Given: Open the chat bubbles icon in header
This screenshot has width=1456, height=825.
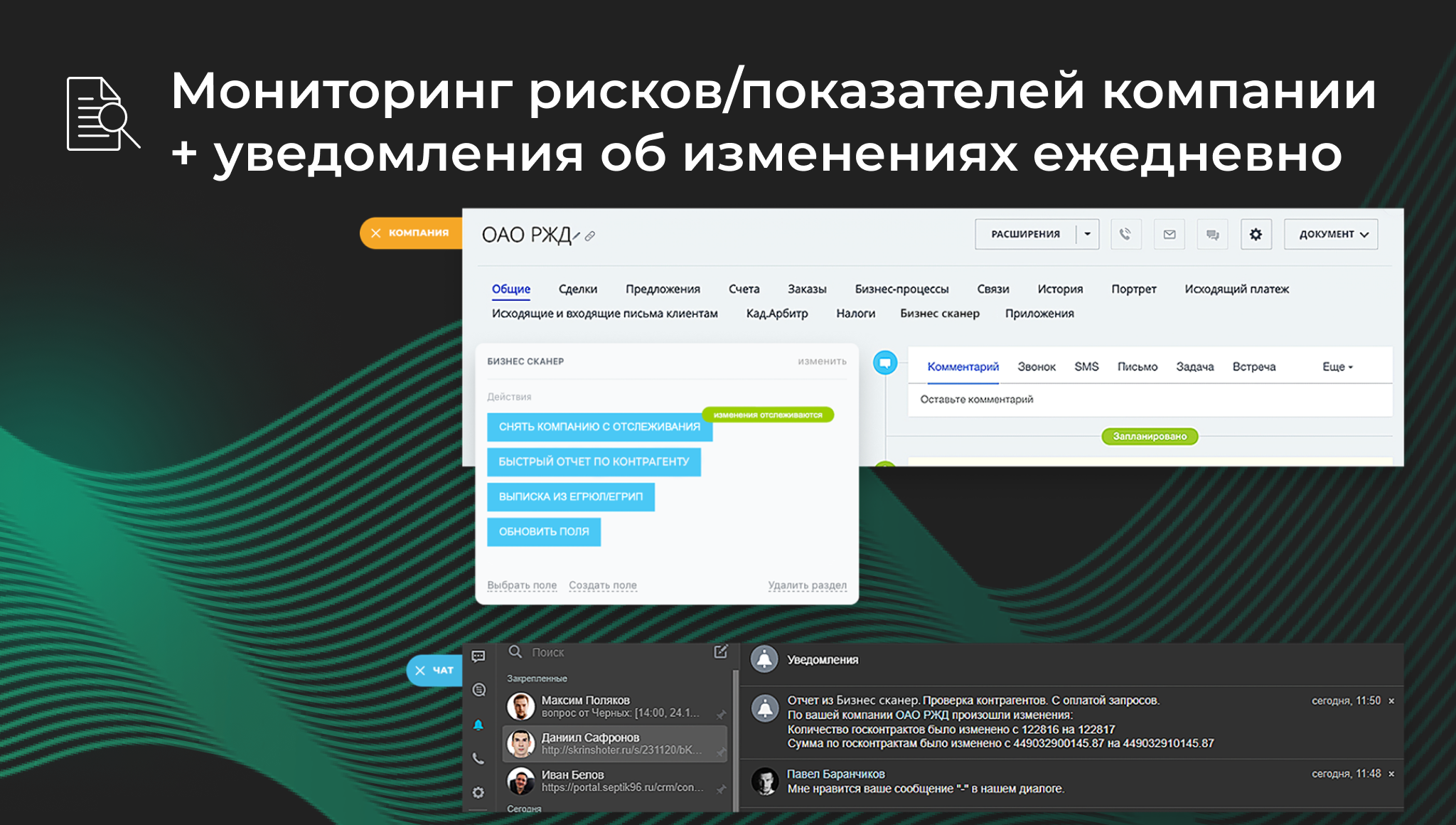Looking at the screenshot, I should coord(1213,234).
